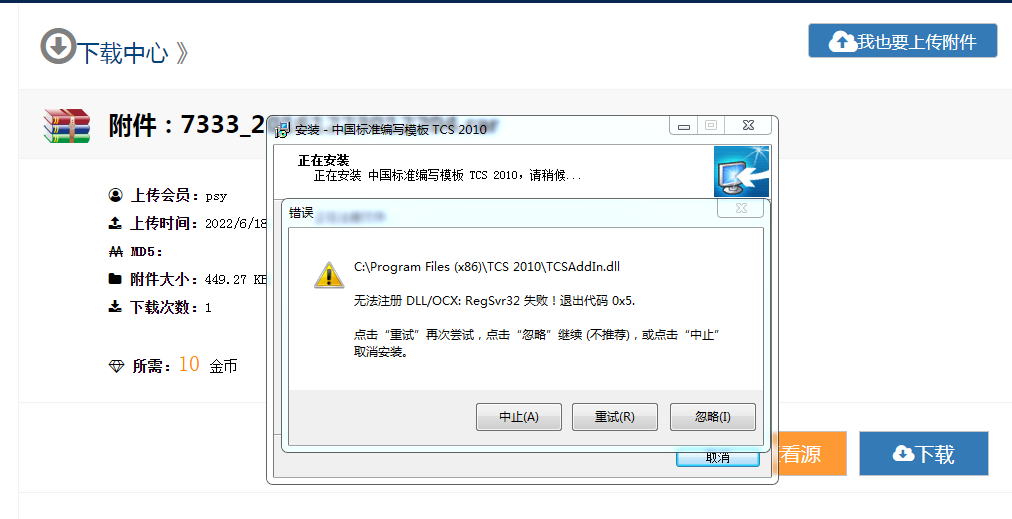Image resolution: width=1012 pixels, height=519 pixels.
Task: Click the 我也要上传附件 button
Action: coord(902,41)
